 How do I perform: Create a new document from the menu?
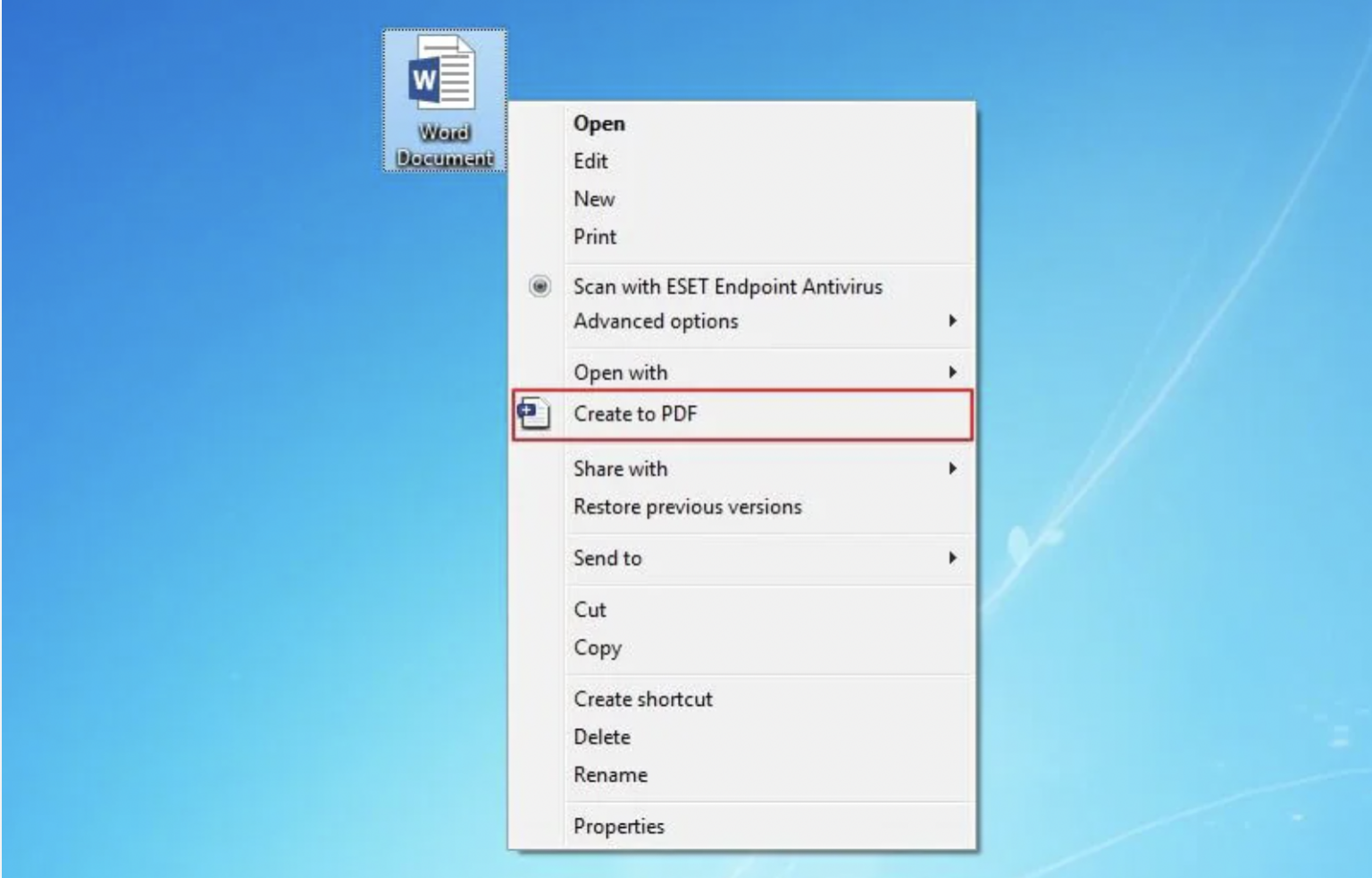(593, 198)
